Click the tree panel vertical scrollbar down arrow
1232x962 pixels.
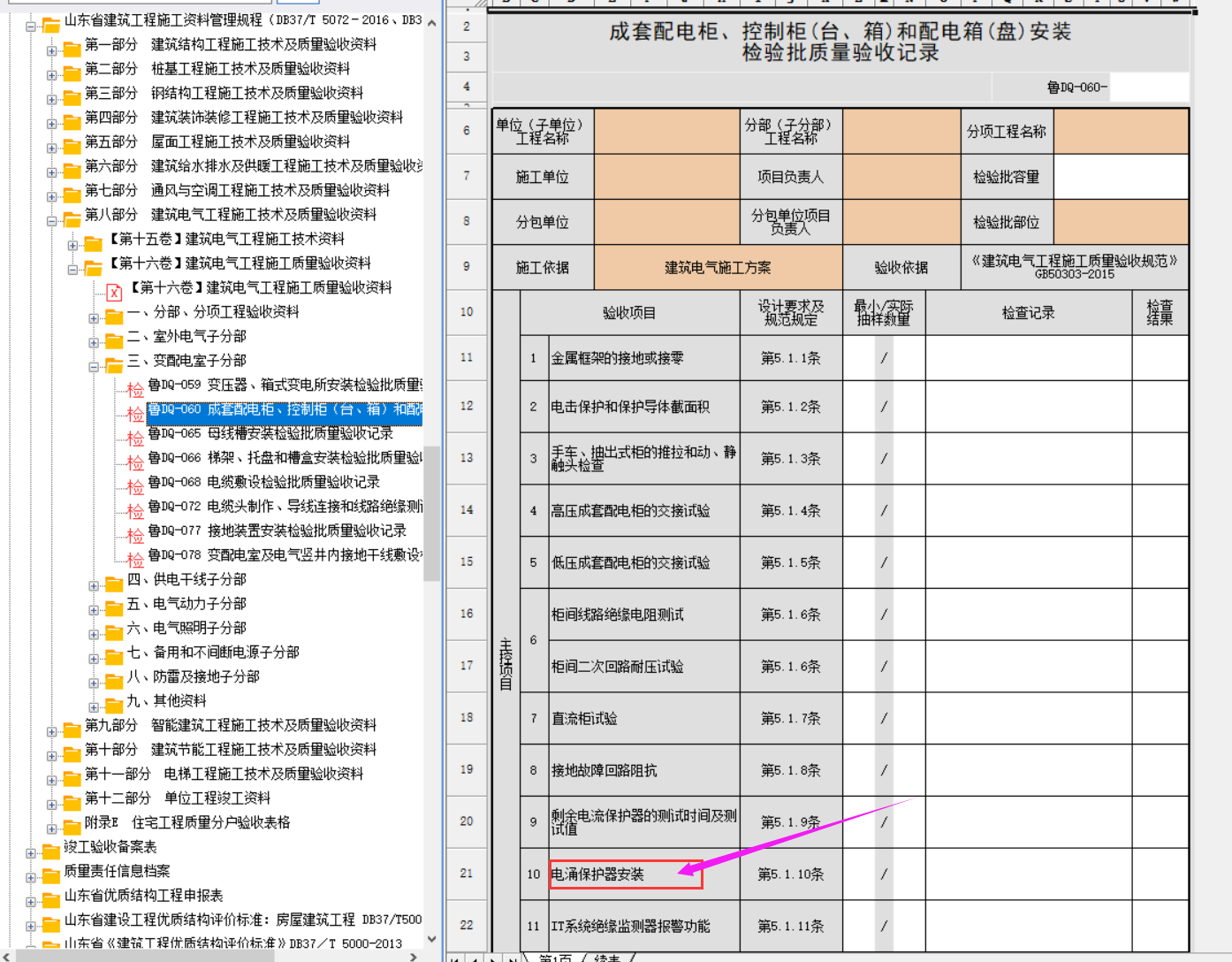coord(431,939)
